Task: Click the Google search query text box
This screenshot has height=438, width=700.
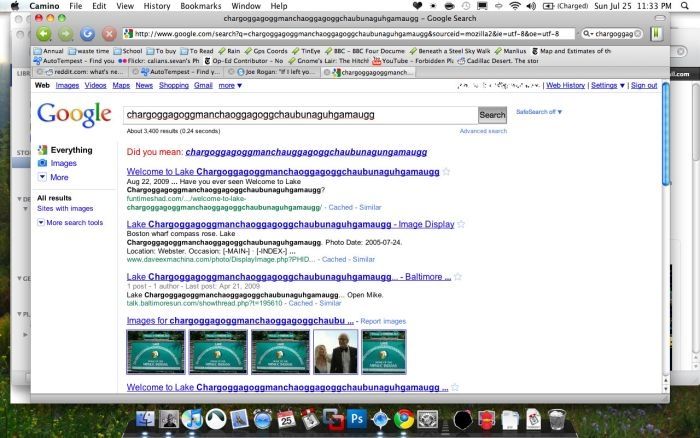Action: tap(300, 115)
